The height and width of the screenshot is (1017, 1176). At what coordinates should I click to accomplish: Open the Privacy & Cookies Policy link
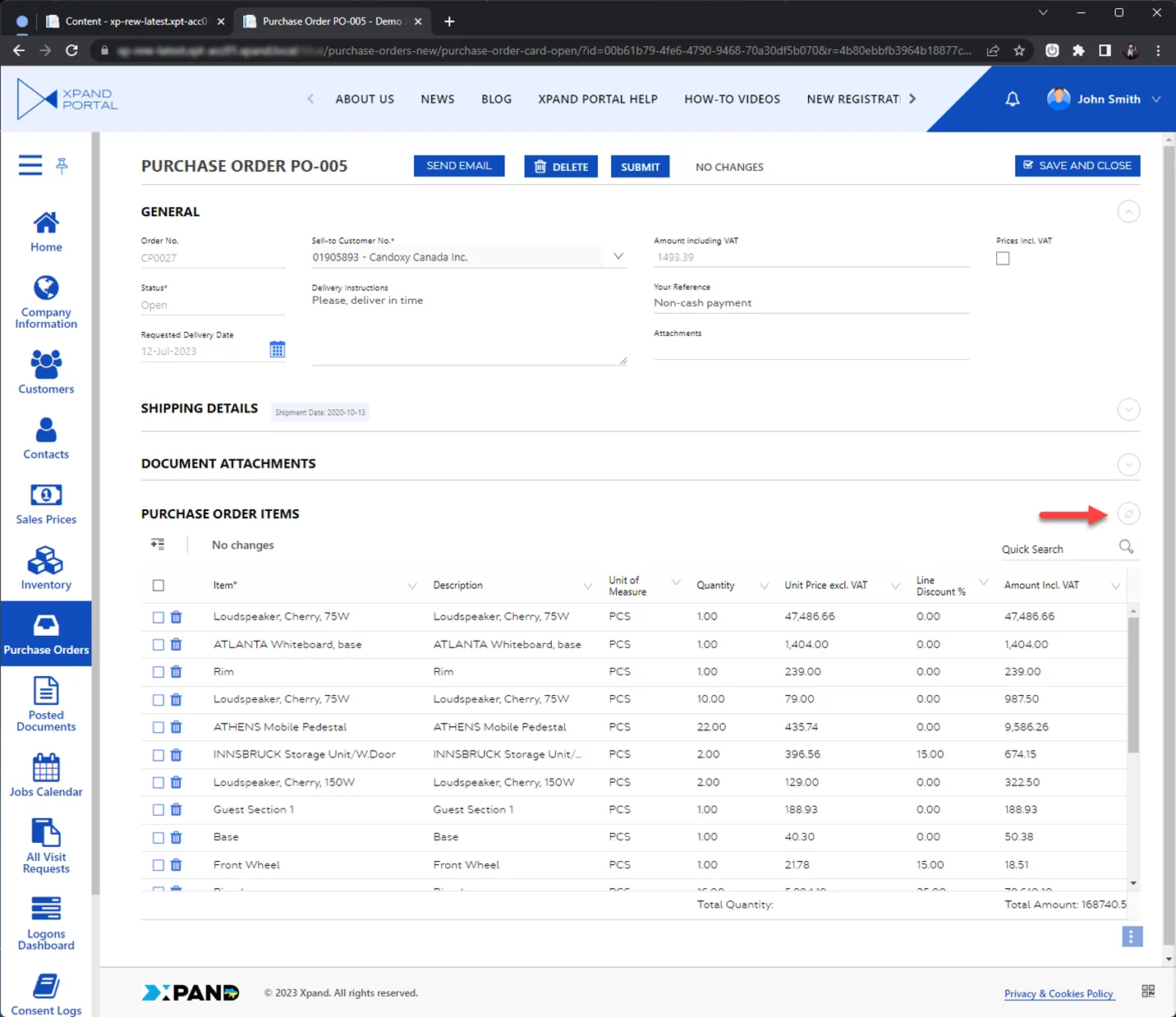[x=1059, y=994]
